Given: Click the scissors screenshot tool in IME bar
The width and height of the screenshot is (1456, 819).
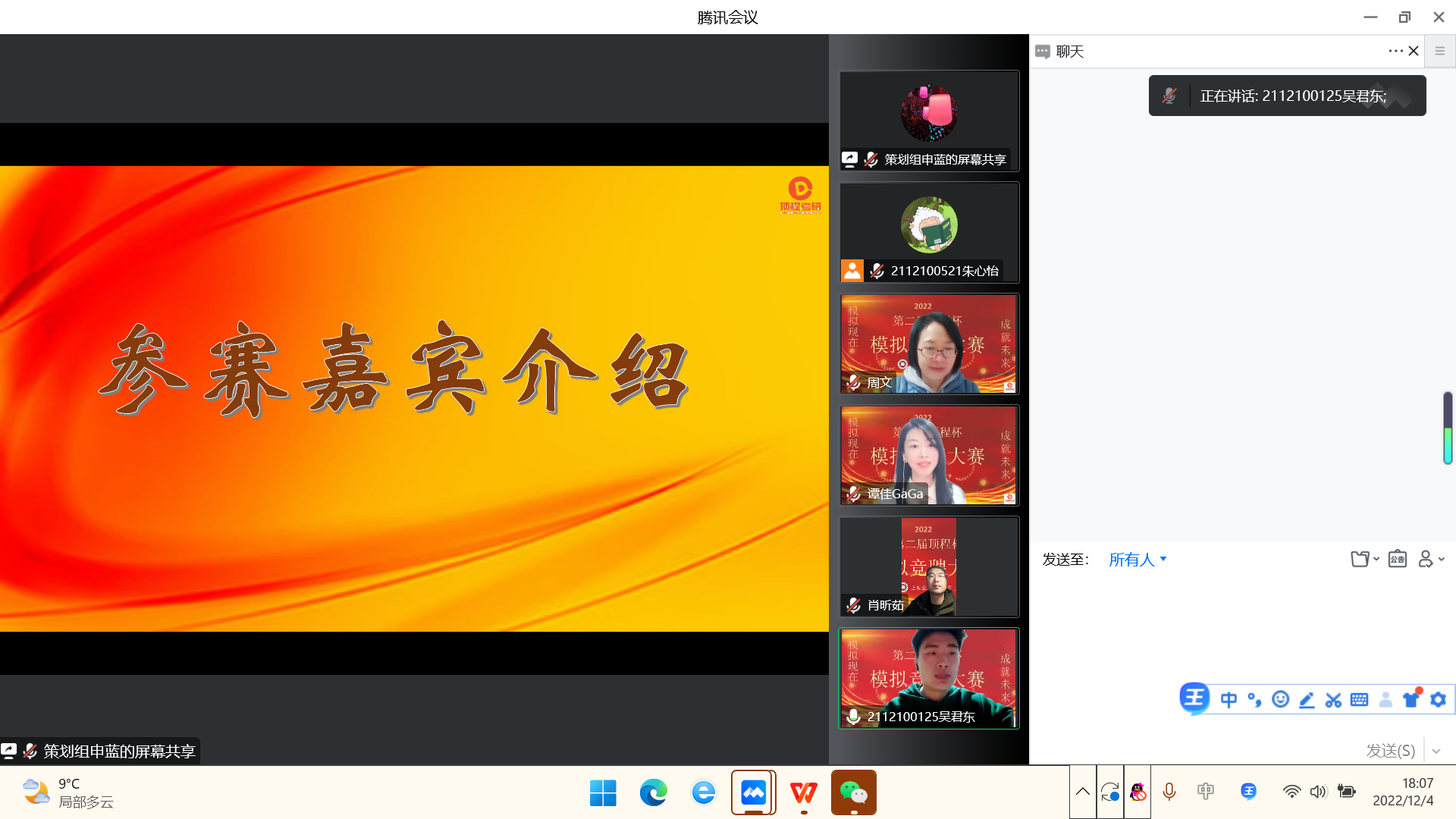Looking at the screenshot, I should 1333,699.
